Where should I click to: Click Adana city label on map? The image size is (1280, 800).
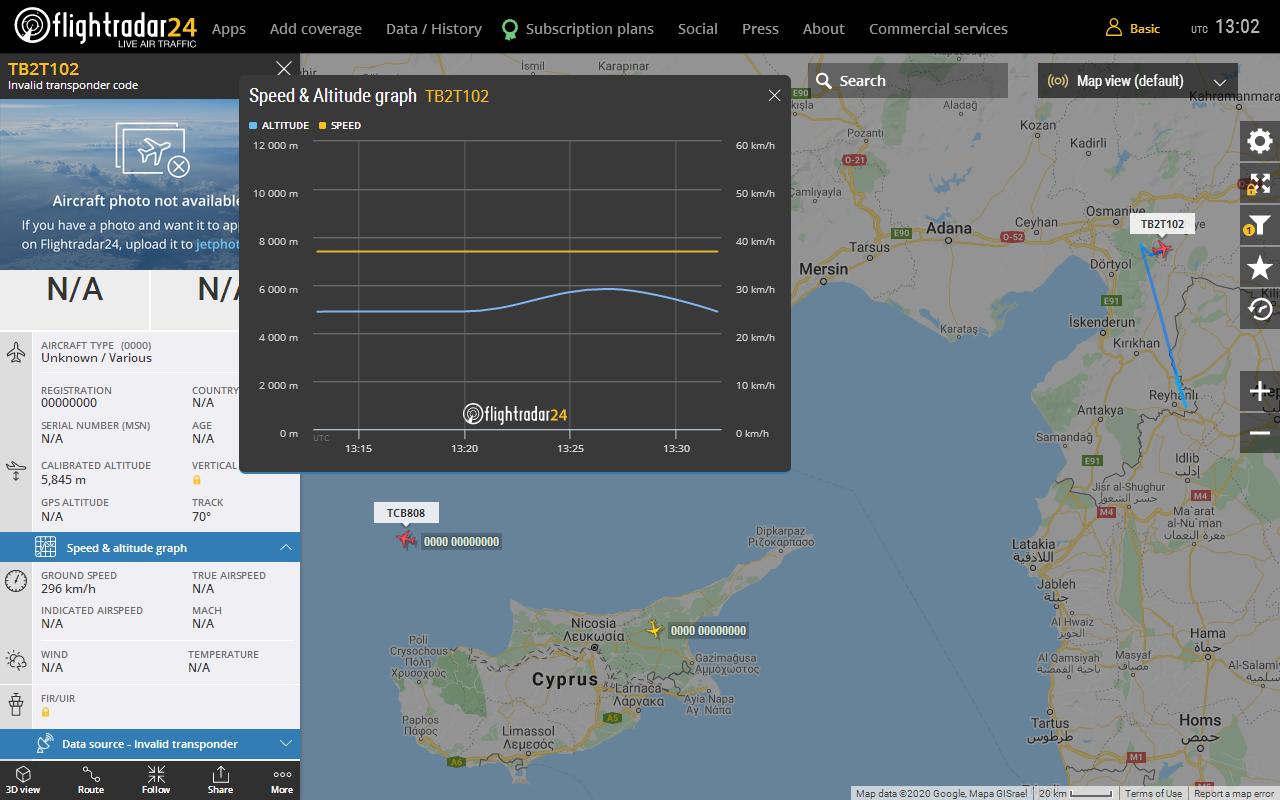pyautogui.click(x=949, y=229)
